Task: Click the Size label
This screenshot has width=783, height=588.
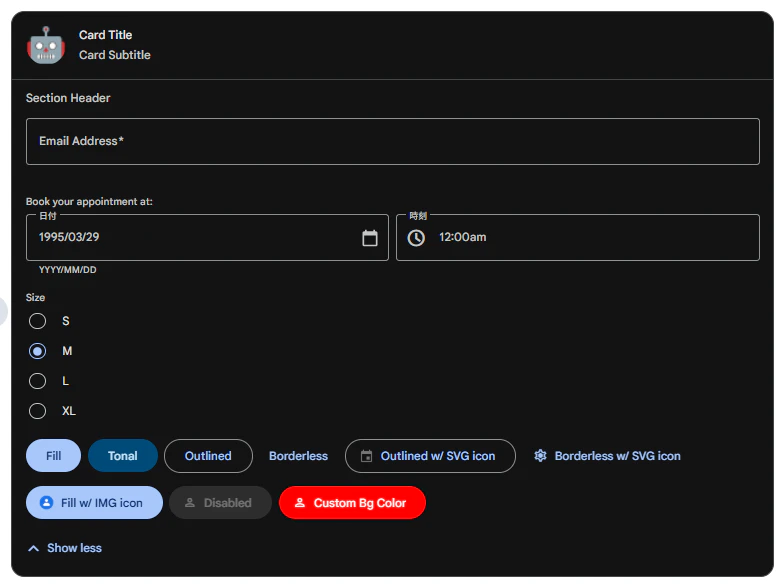Action: (35, 297)
